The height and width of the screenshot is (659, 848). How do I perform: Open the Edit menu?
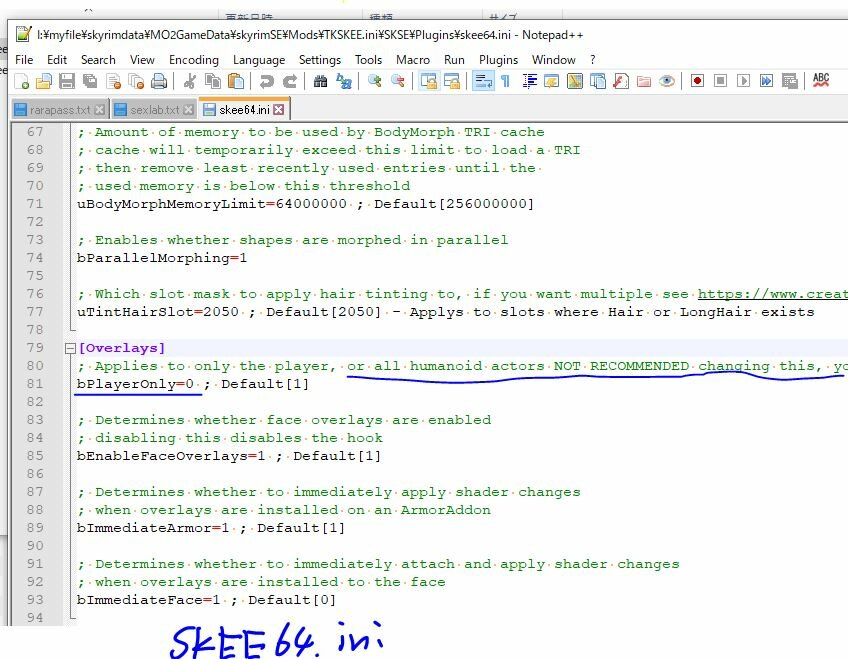click(x=57, y=59)
